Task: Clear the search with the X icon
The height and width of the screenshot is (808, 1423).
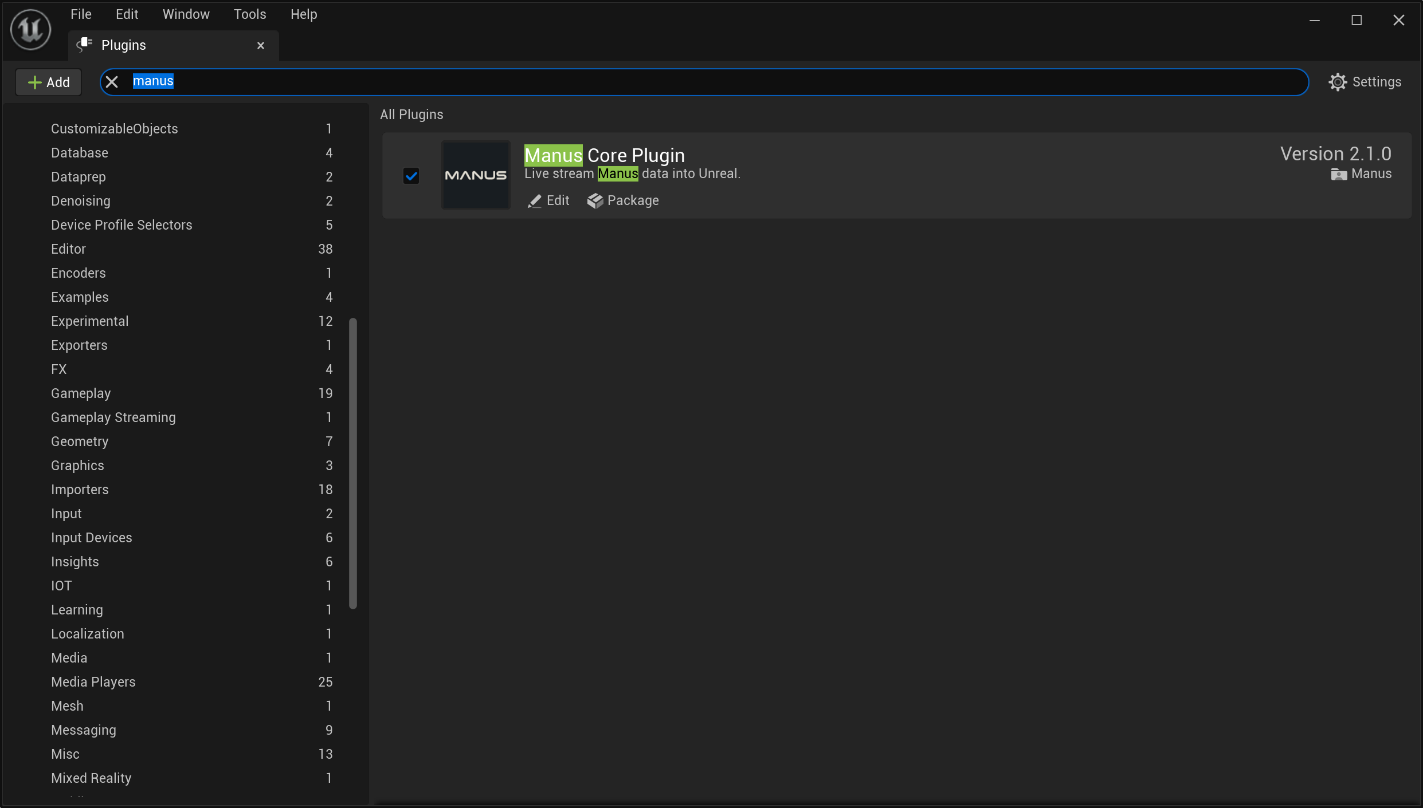Action: click(112, 82)
